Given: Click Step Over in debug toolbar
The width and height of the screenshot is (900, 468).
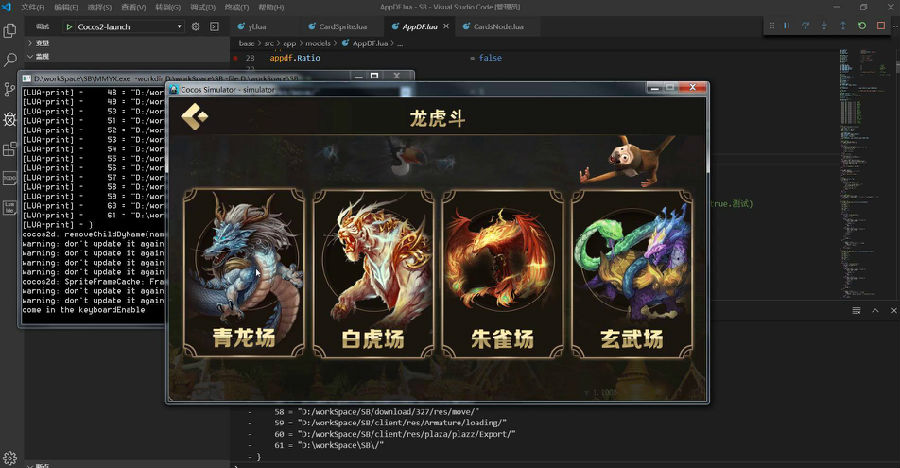Looking at the screenshot, I should pyautogui.click(x=805, y=26).
